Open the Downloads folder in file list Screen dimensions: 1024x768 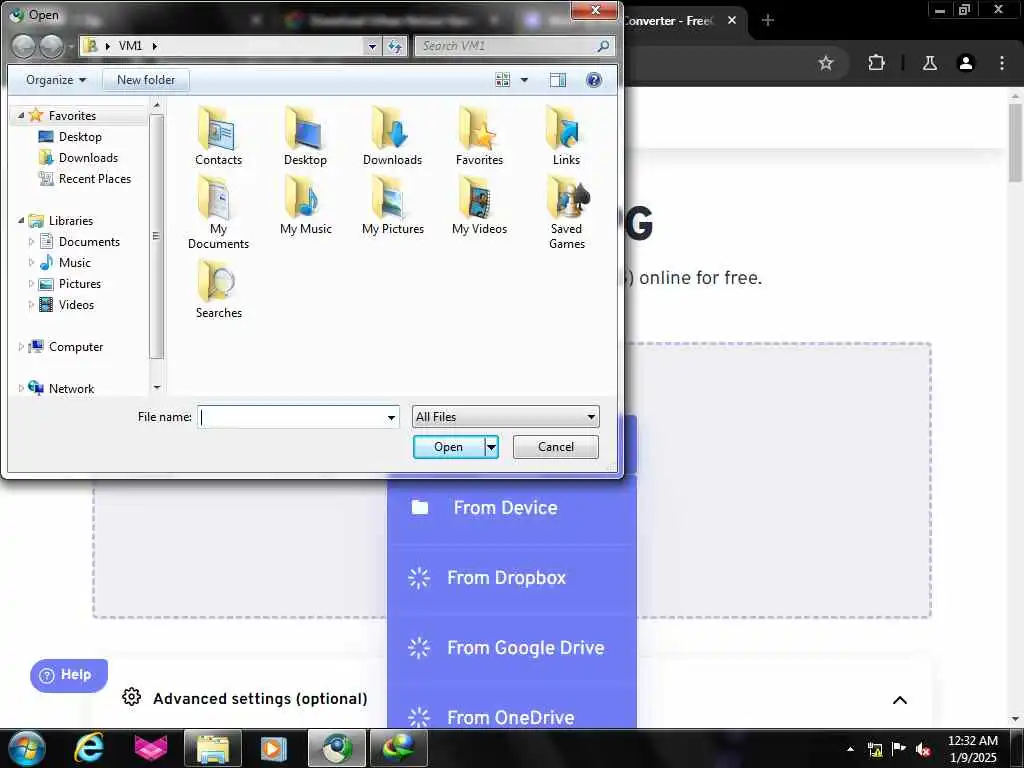pos(392,136)
